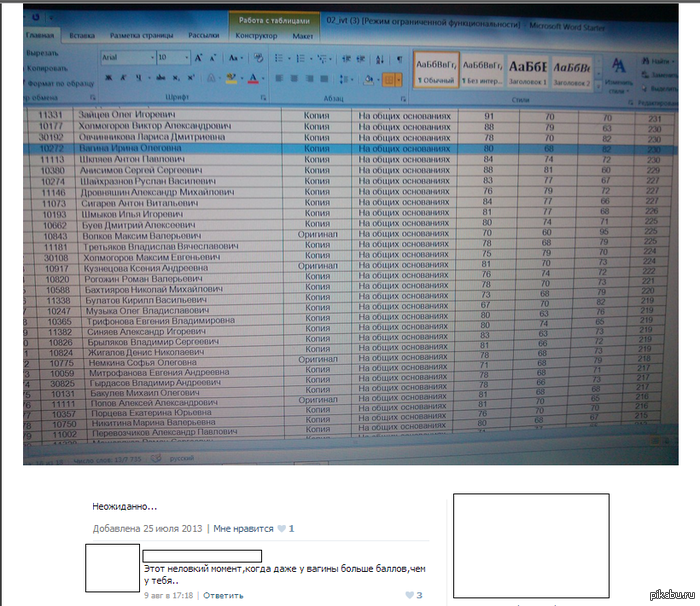
Task: Click the Ответить reply link
Action: 223,595
